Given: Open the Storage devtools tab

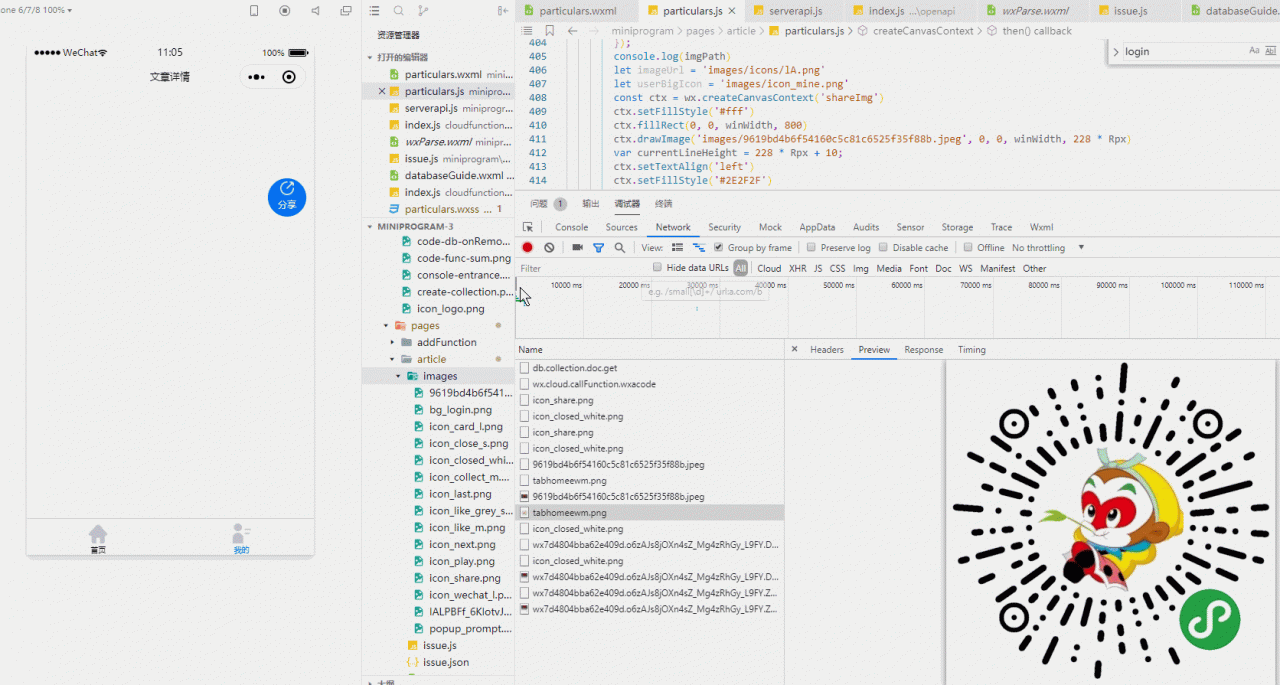Looking at the screenshot, I should click(x=957, y=227).
